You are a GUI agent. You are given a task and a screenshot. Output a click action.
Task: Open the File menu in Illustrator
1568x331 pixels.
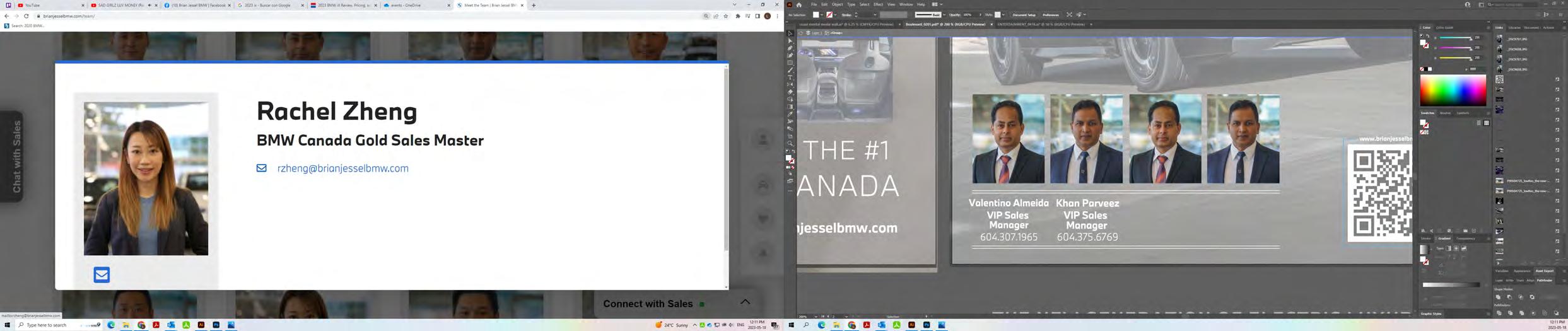click(x=814, y=4)
